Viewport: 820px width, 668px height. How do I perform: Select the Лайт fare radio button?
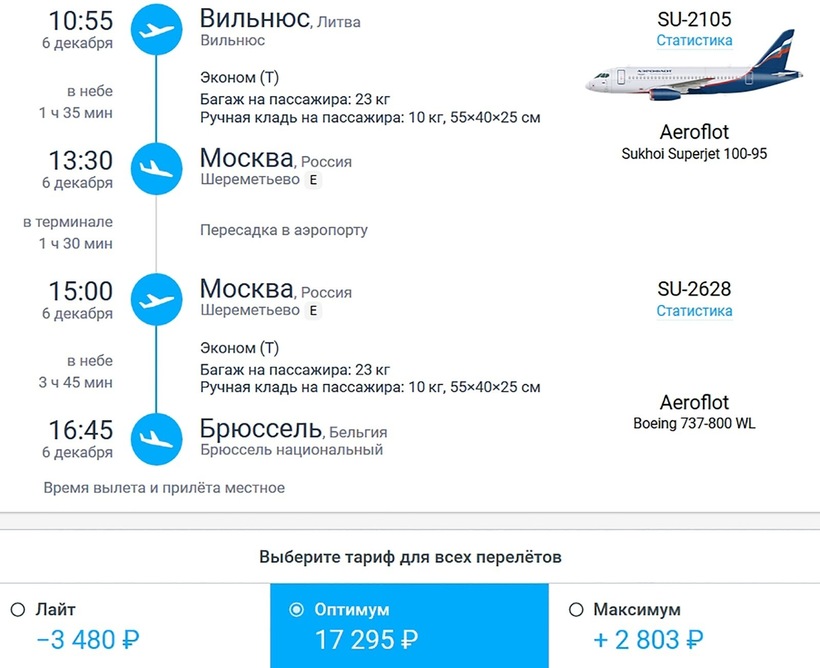(x=17, y=610)
